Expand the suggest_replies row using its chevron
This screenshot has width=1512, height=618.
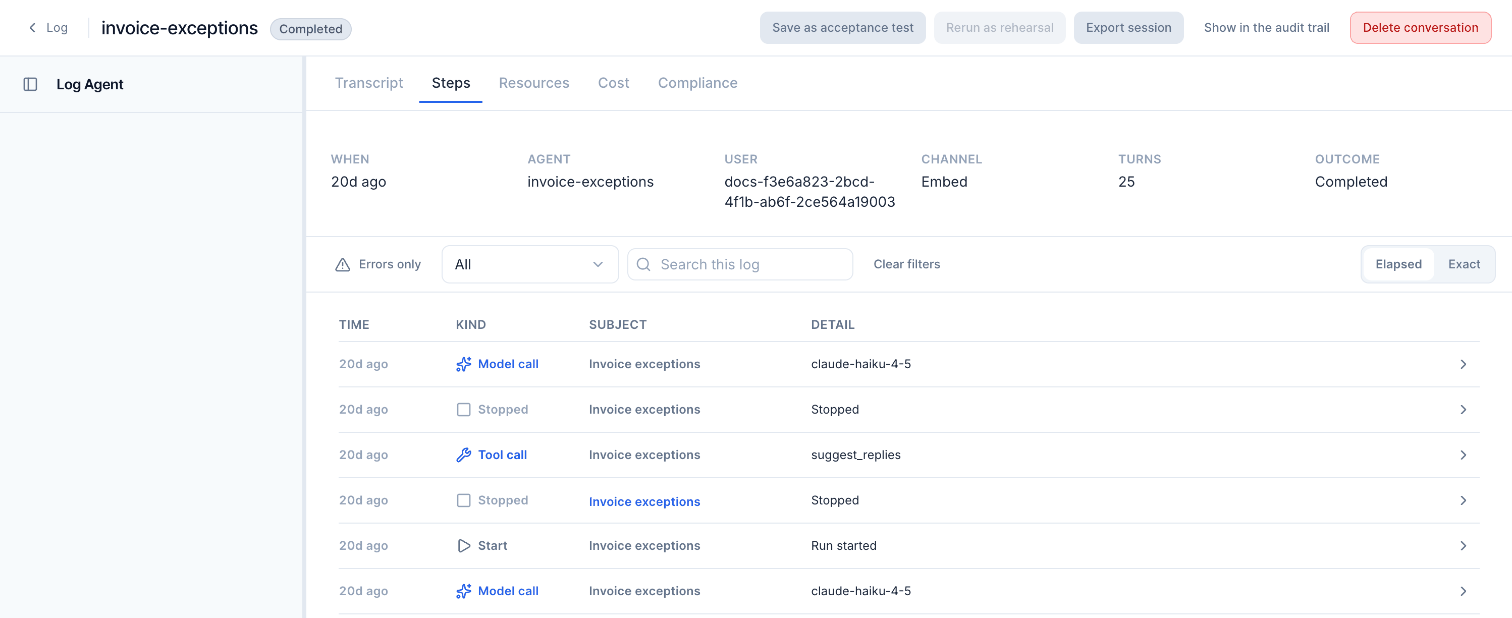click(x=1463, y=455)
